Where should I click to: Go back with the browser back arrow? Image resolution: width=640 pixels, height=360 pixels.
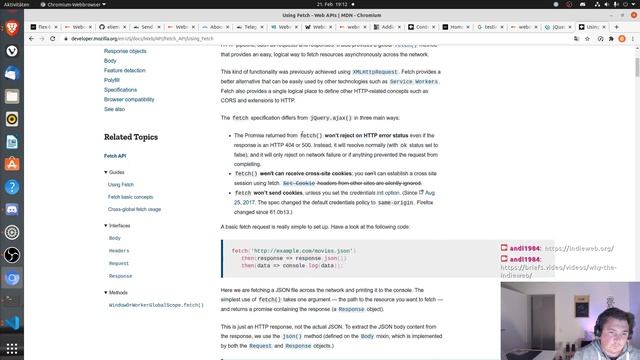[31, 39]
